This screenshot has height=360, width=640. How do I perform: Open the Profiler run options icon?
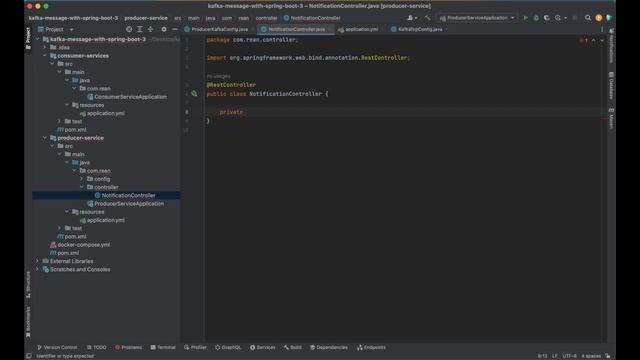[558, 18]
